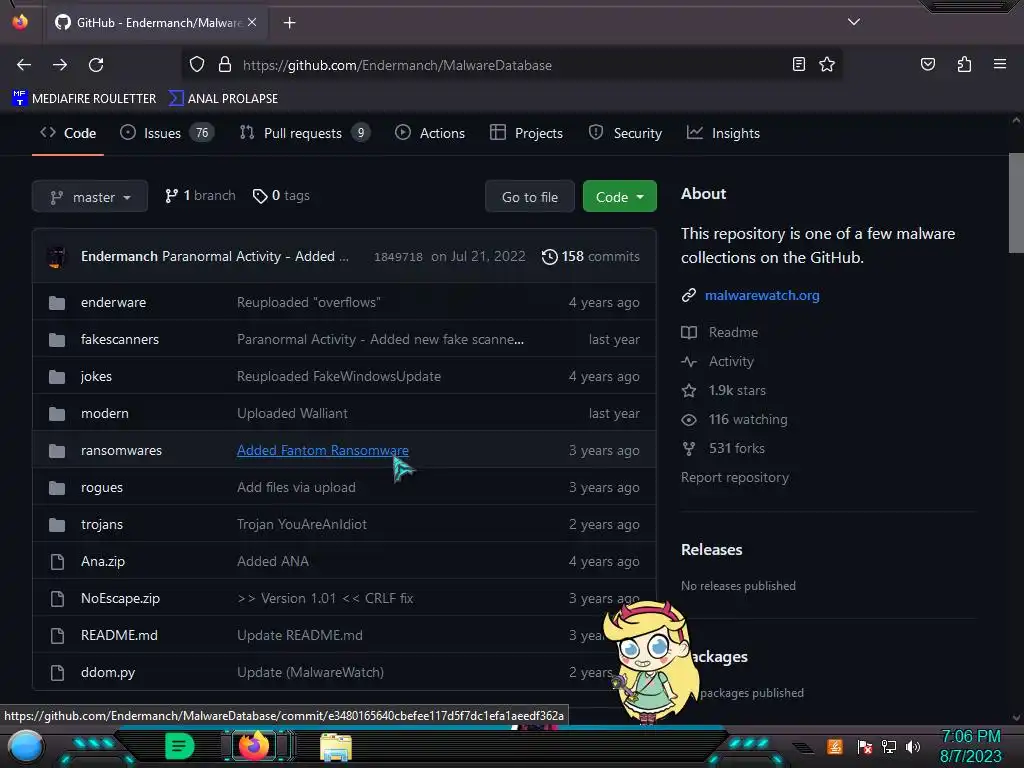The height and width of the screenshot is (768, 1024).
Task: Open the ransomwares folder
Action: (x=121, y=451)
